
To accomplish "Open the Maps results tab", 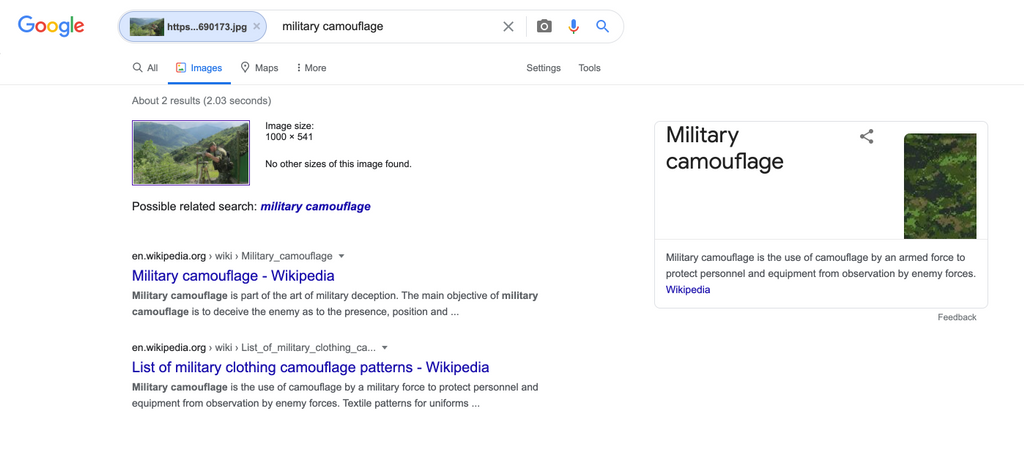I will click(259, 68).
